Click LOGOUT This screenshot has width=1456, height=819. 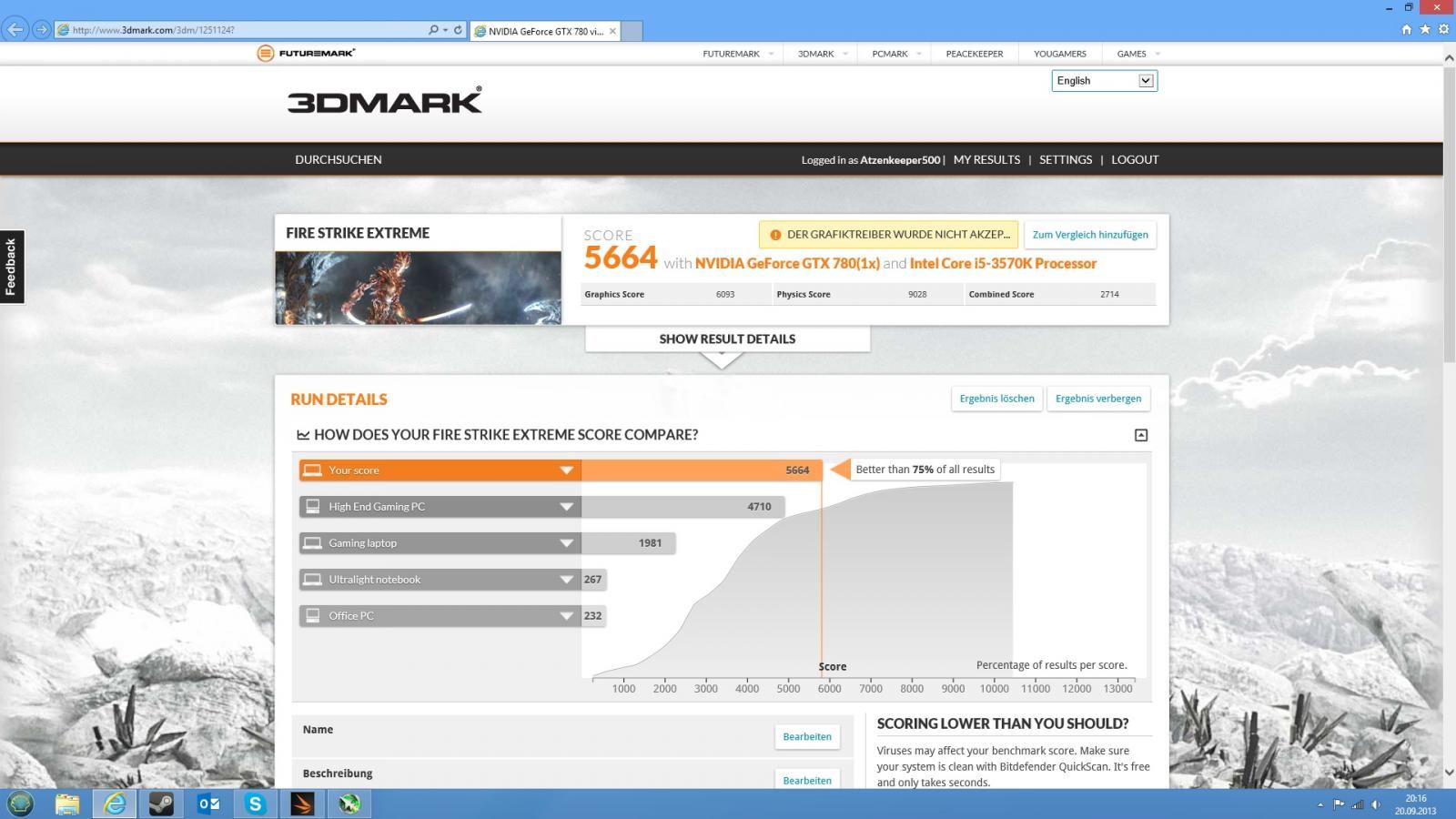click(x=1135, y=159)
